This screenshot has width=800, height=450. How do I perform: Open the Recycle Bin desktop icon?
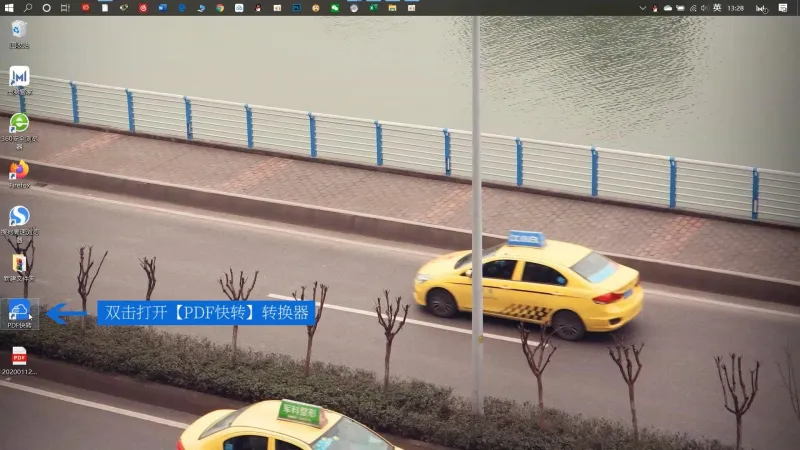[19, 34]
